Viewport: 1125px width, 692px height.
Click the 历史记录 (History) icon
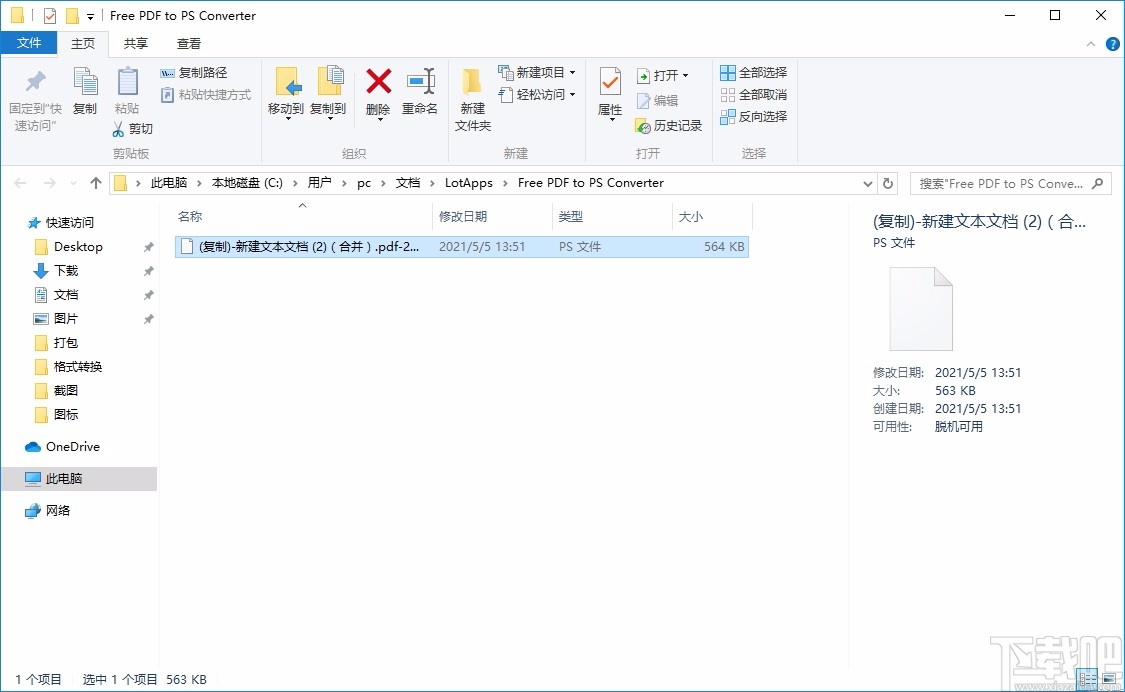tap(668, 126)
